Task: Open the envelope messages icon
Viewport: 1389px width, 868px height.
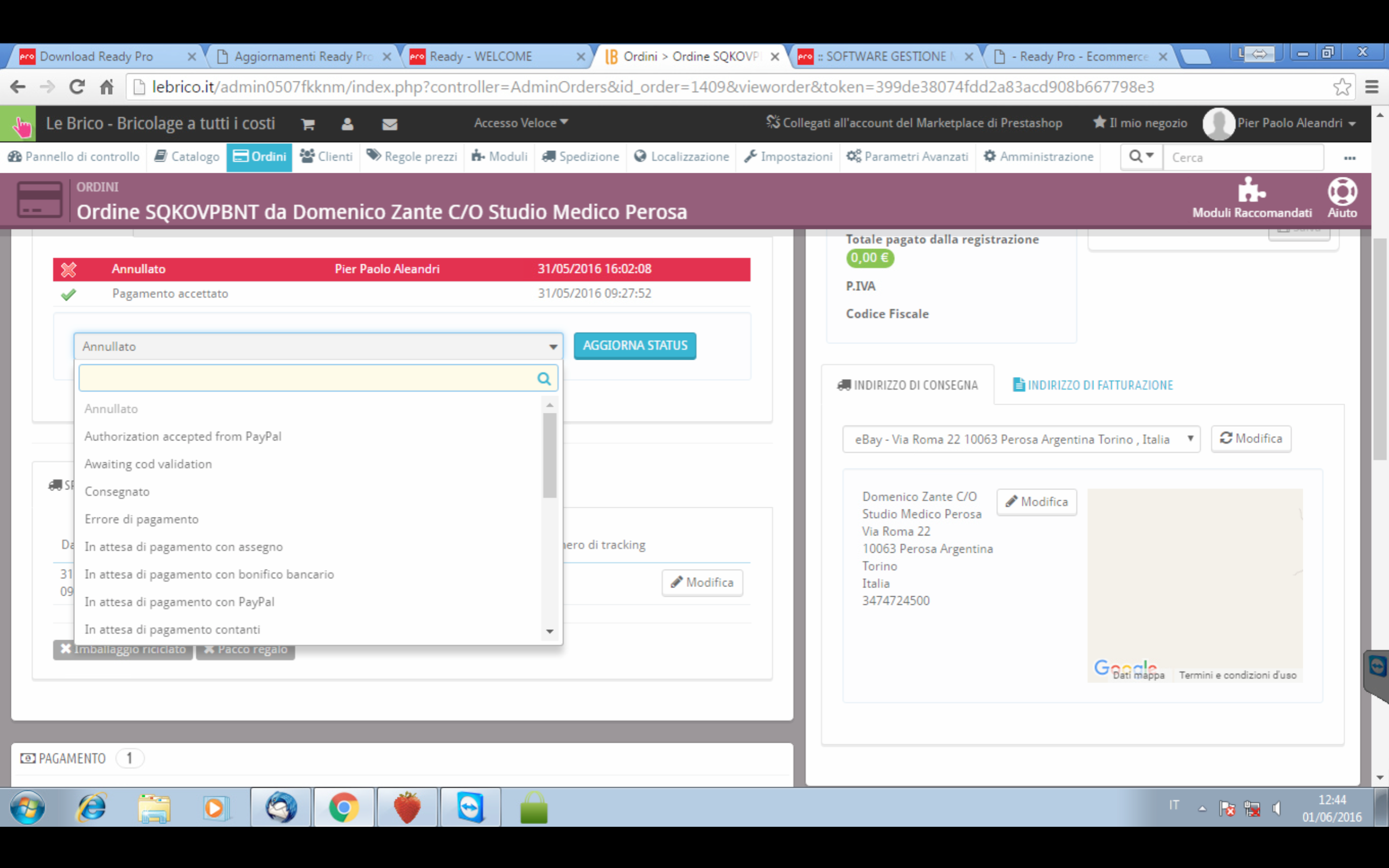Action: 390,124
